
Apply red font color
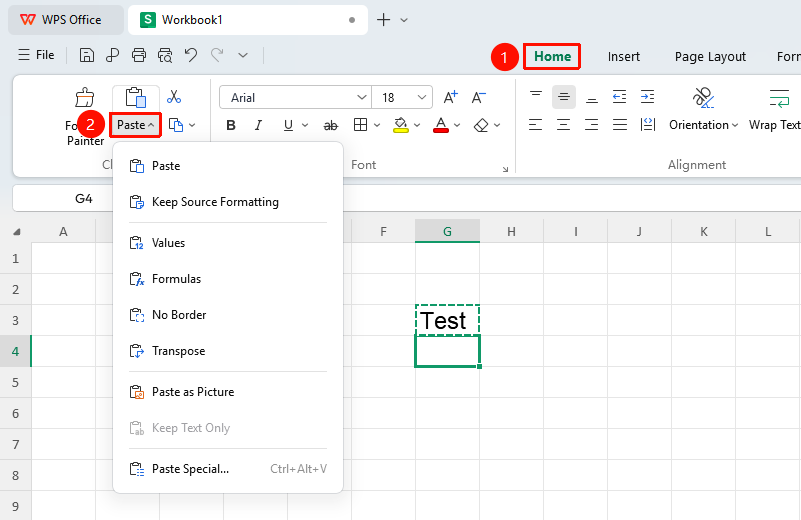pyautogui.click(x=441, y=125)
